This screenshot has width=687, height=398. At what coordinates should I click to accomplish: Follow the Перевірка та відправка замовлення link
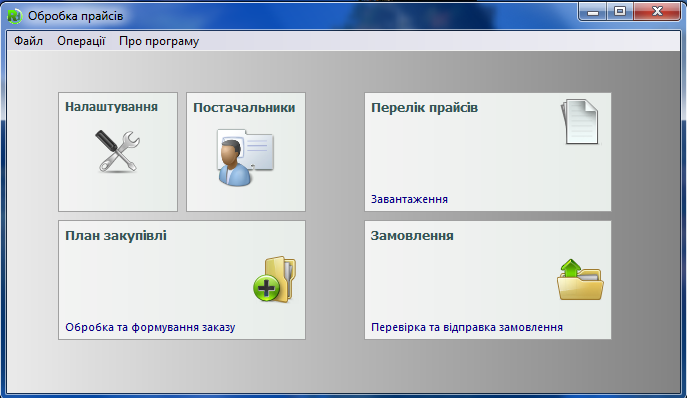[x=467, y=327]
